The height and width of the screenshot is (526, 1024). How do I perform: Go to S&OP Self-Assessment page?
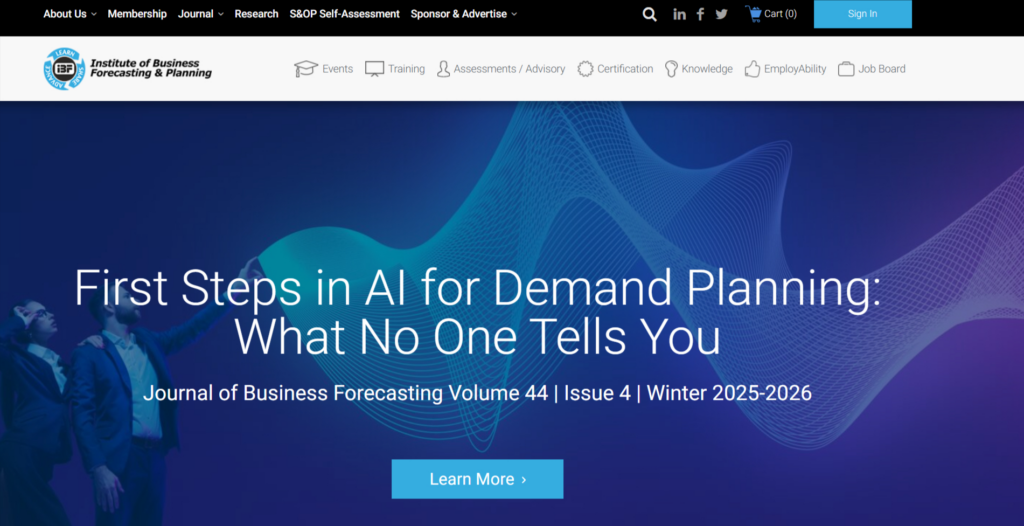(x=344, y=14)
